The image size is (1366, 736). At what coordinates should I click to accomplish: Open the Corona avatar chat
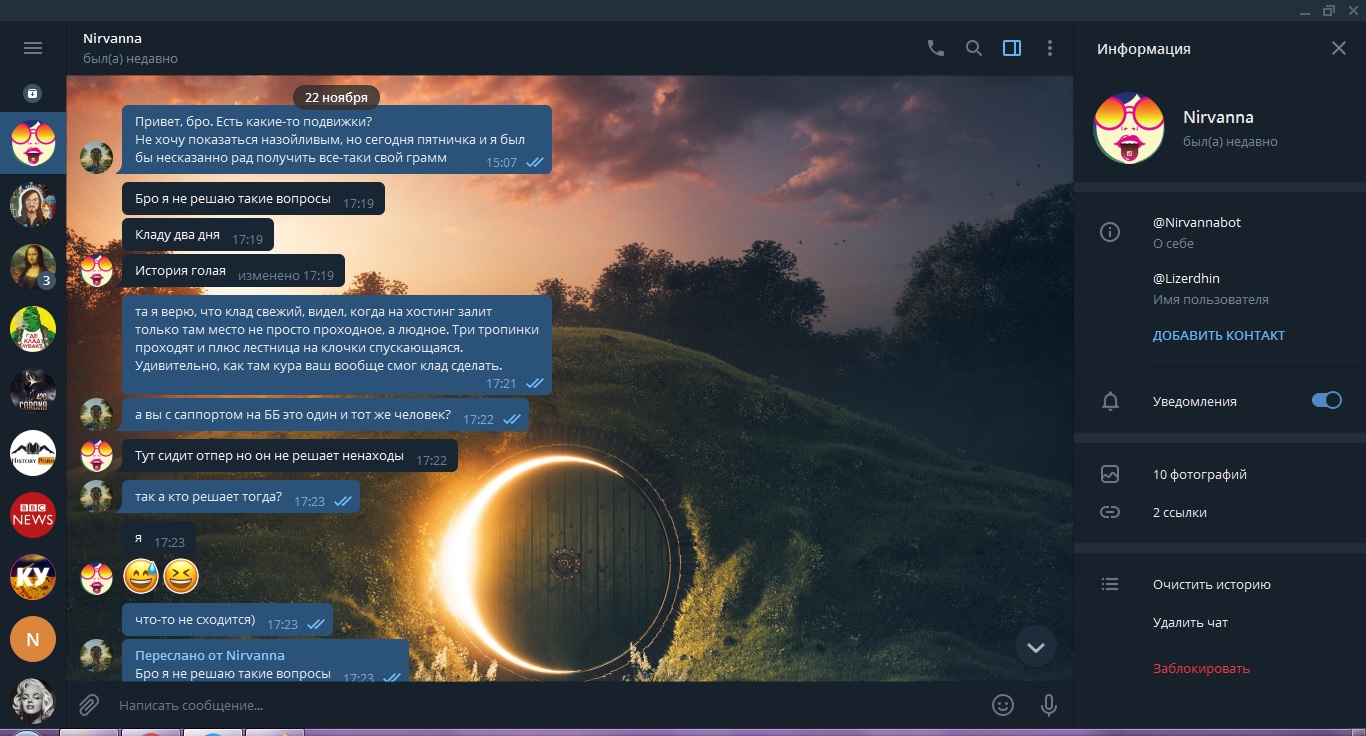coord(33,390)
